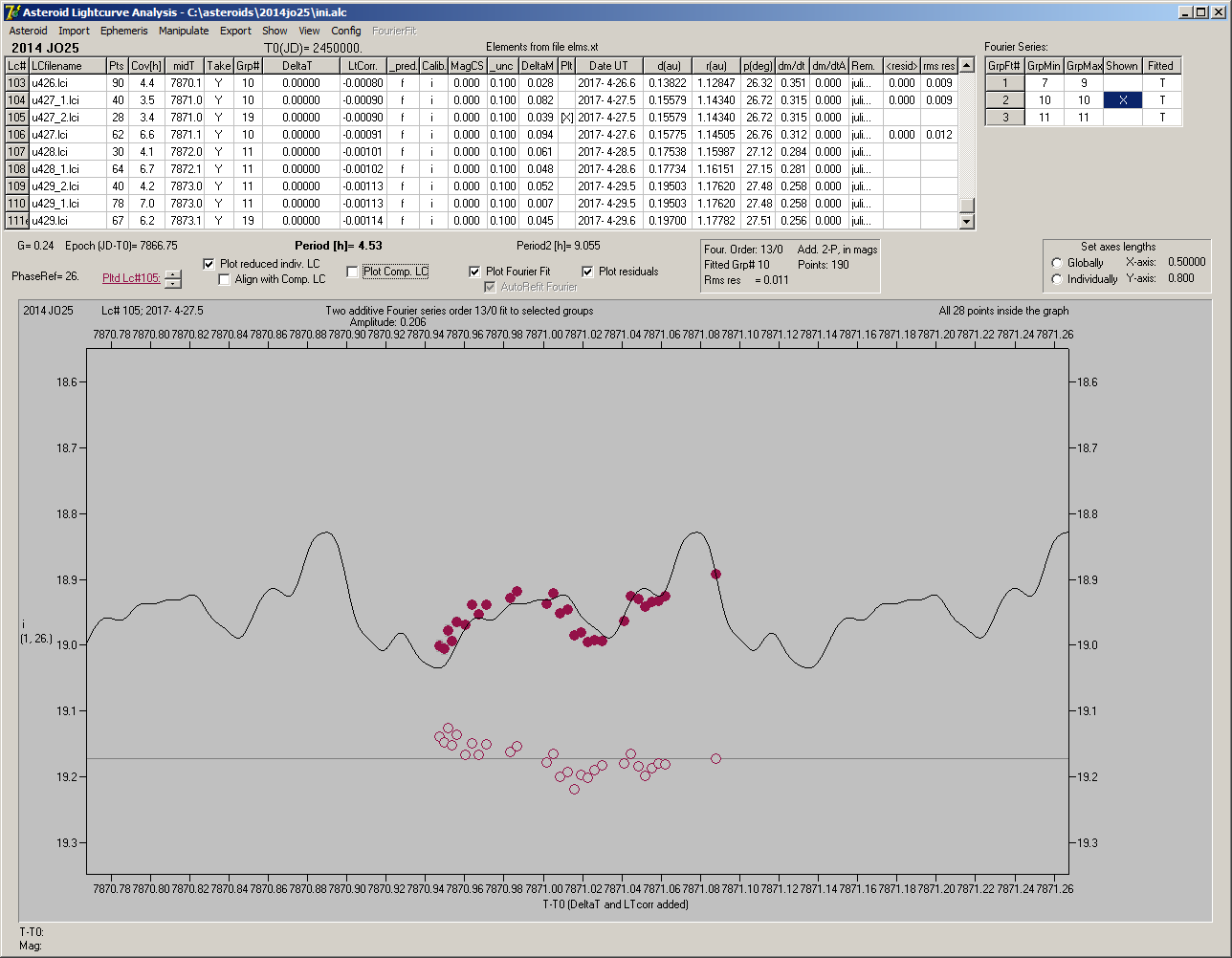Select row header 108 in the lightcurve table

pyautogui.click(x=16, y=169)
